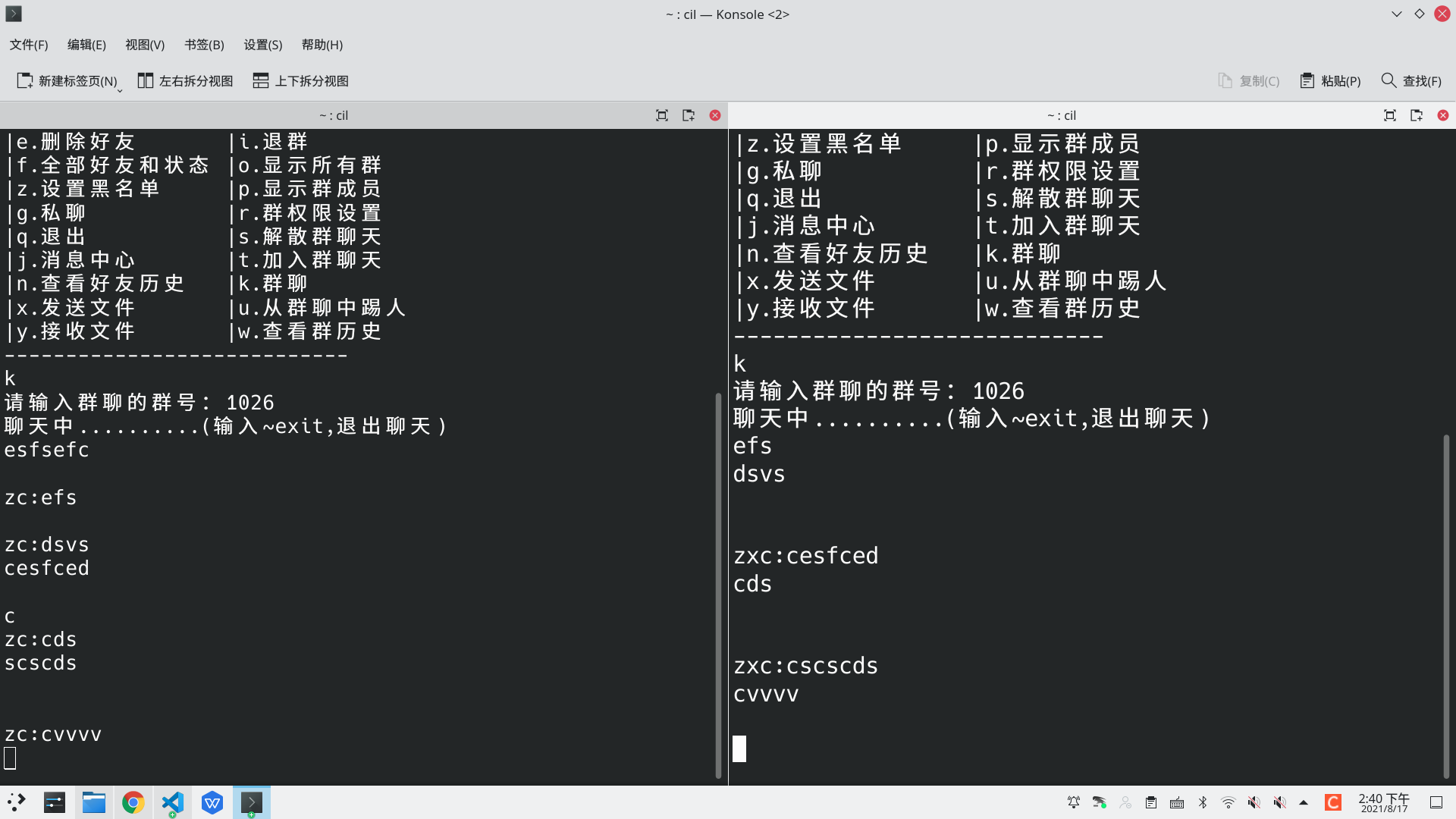Viewport: 1456px width, 819px height.
Task: Minimize the Konsole window via the chevron button
Action: pyautogui.click(x=1397, y=14)
